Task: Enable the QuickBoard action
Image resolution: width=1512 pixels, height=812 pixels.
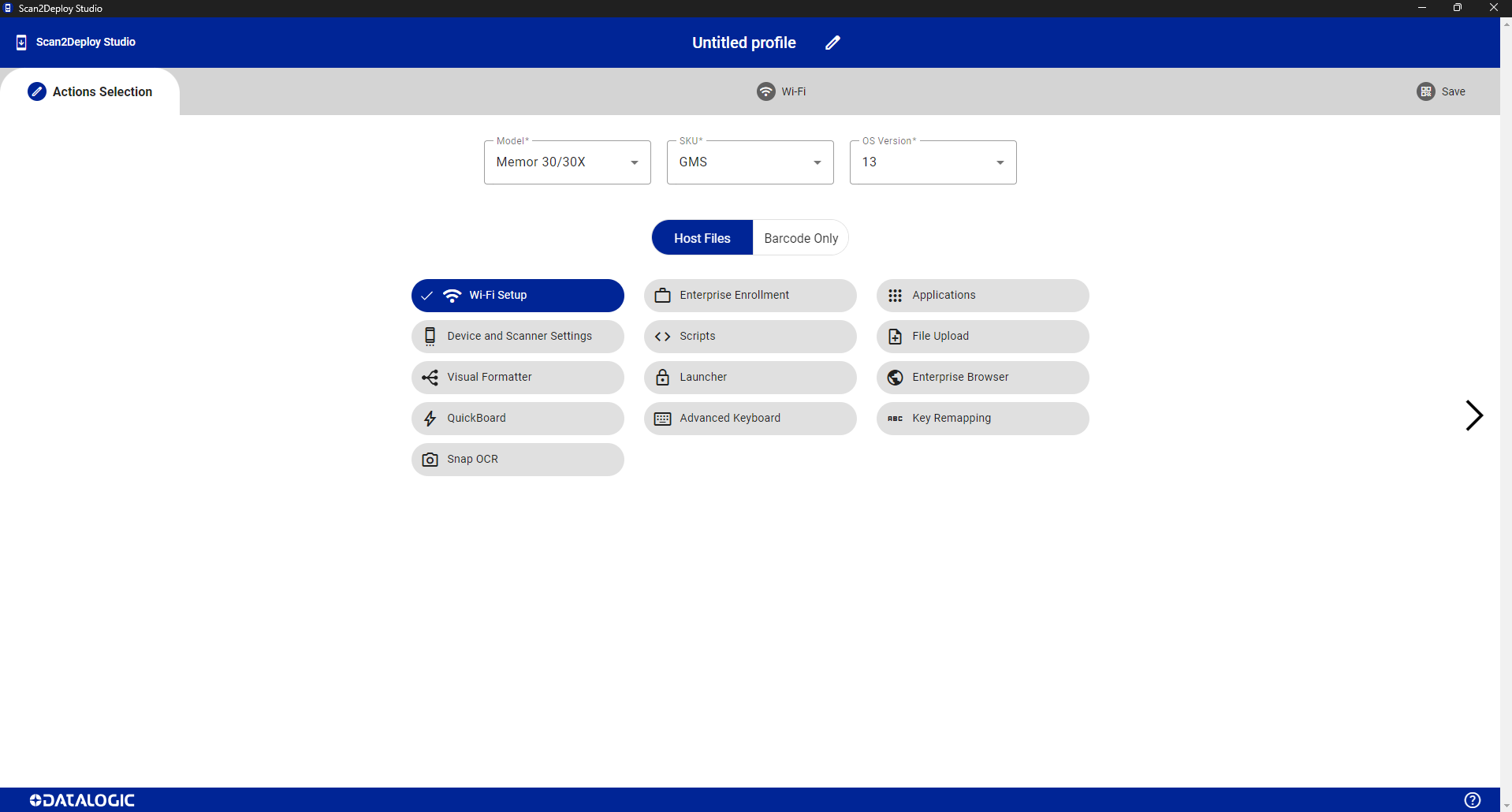Action: (517, 419)
